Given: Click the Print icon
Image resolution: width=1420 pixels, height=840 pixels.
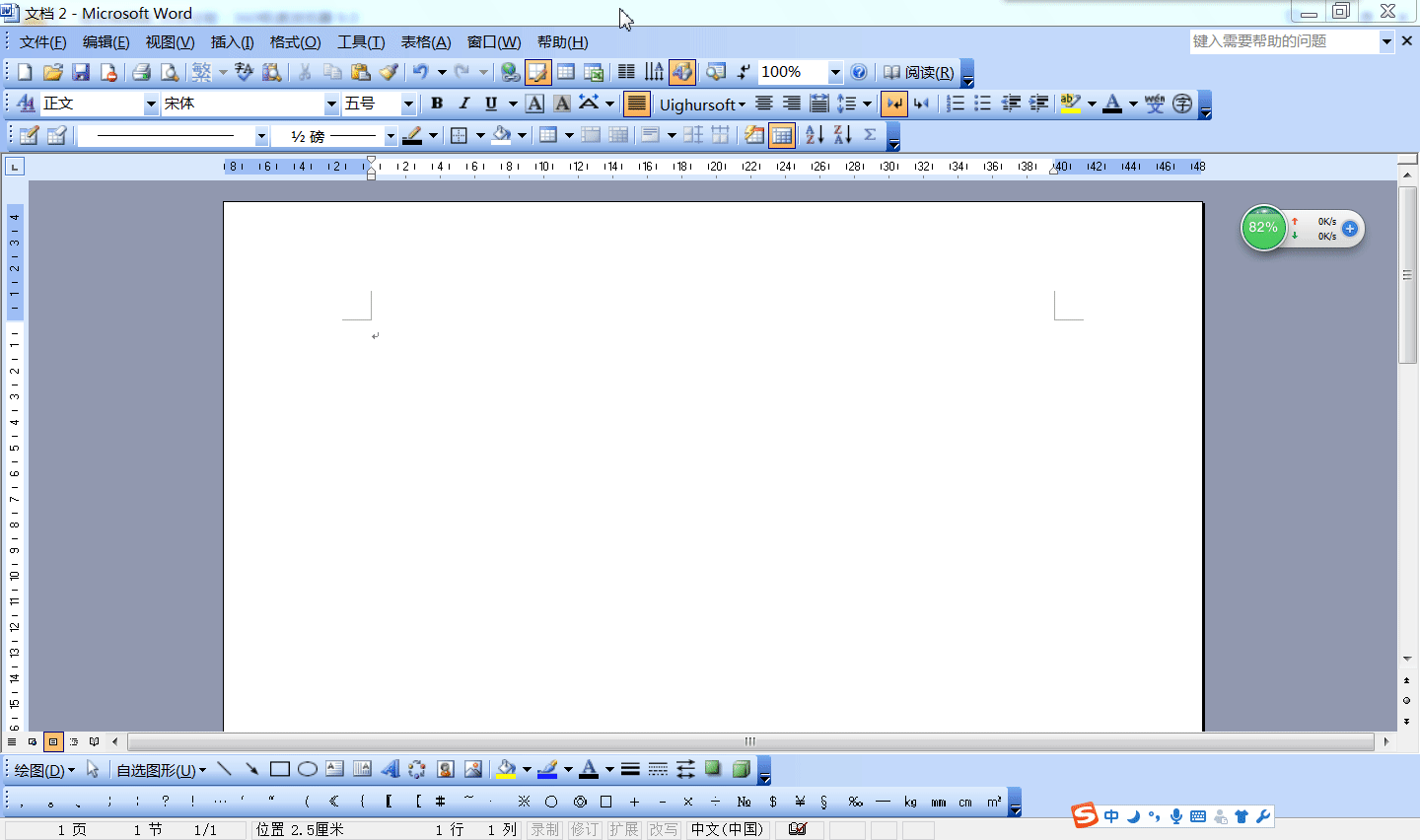Looking at the screenshot, I should tap(141, 72).
